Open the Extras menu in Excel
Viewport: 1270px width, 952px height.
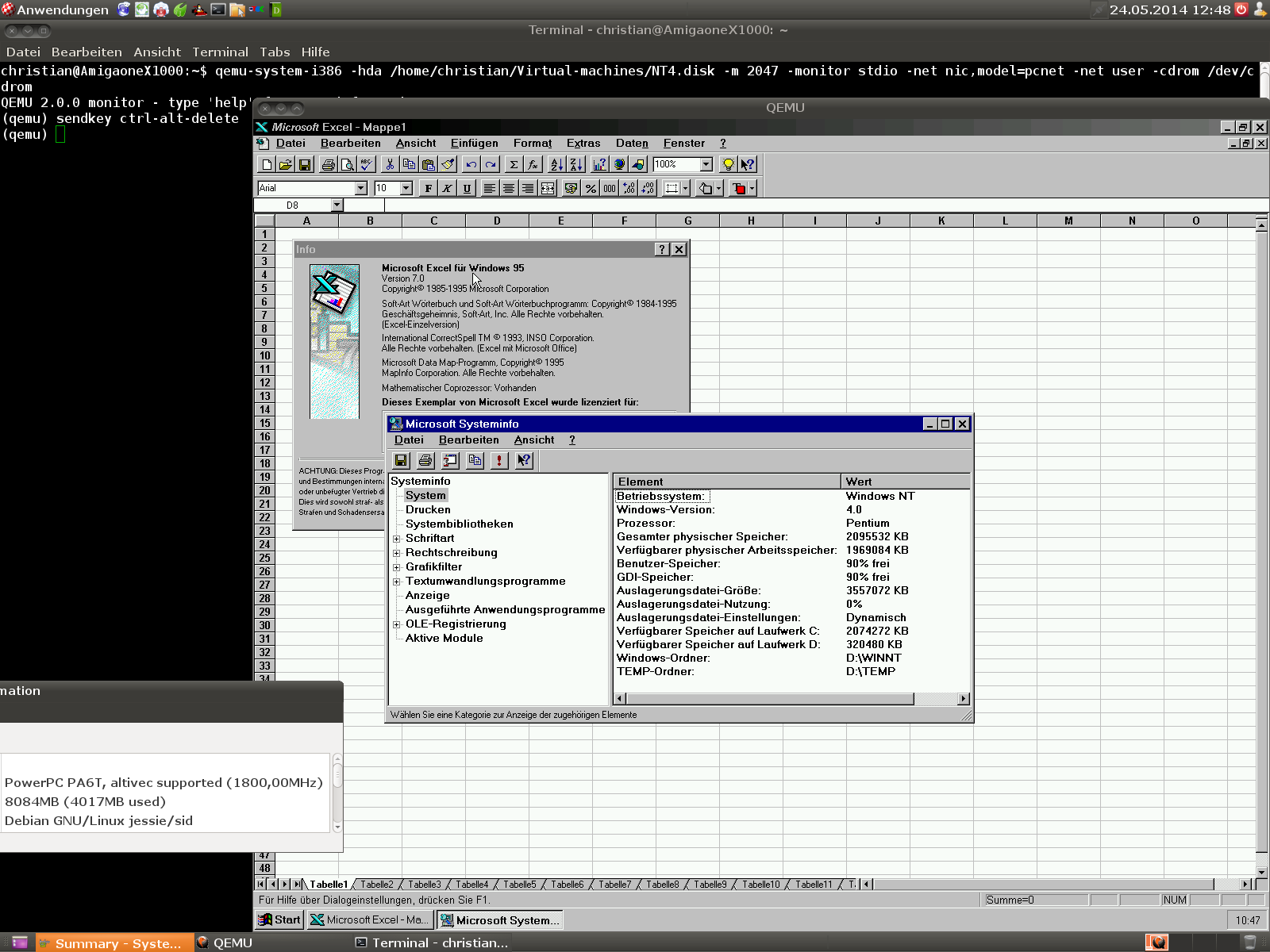click(x=583, y=143)
